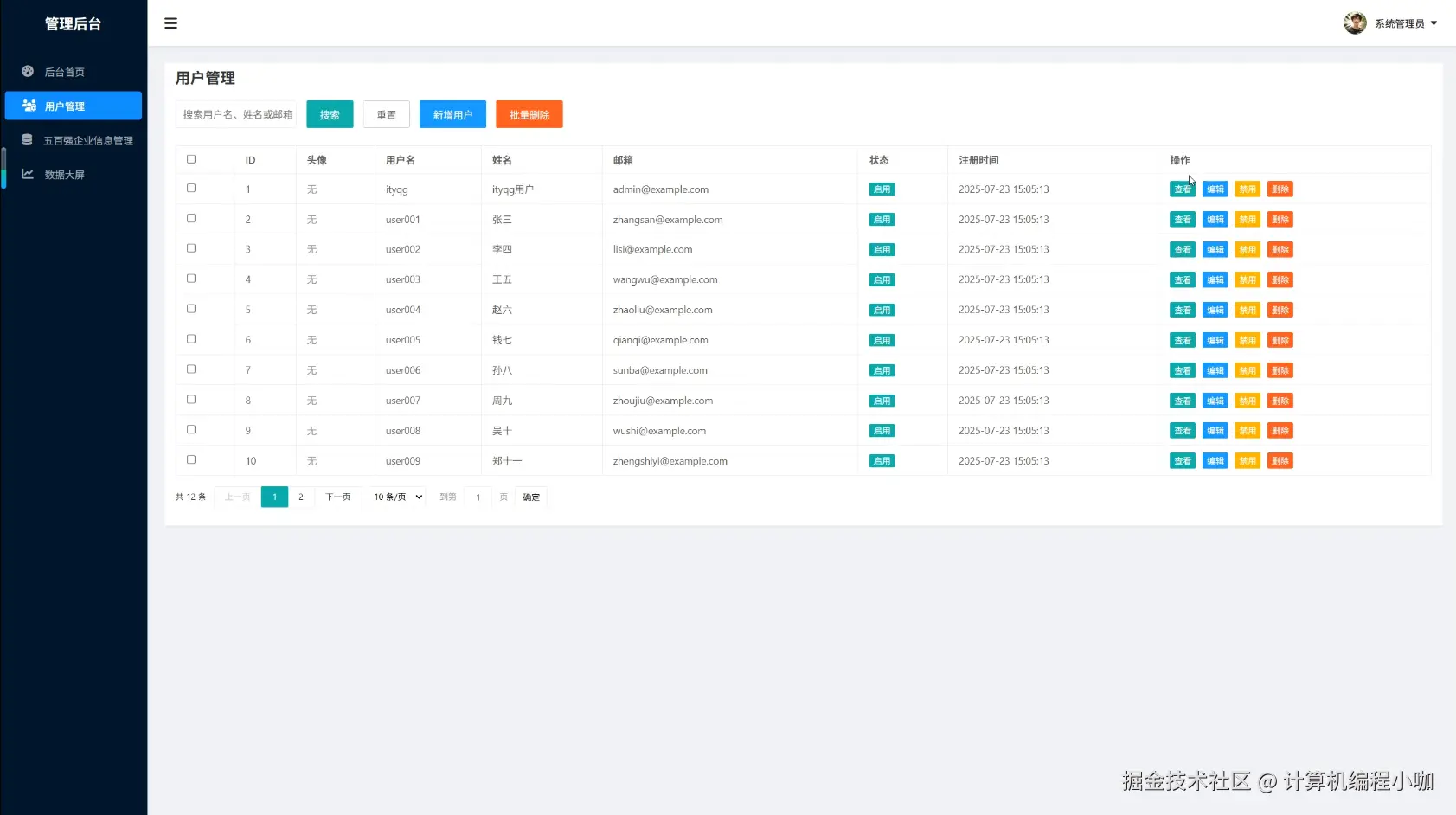Open 数据大屏 sidebar menu item
Viewport: 1456px width, 815px height.
tap(74, 174)
